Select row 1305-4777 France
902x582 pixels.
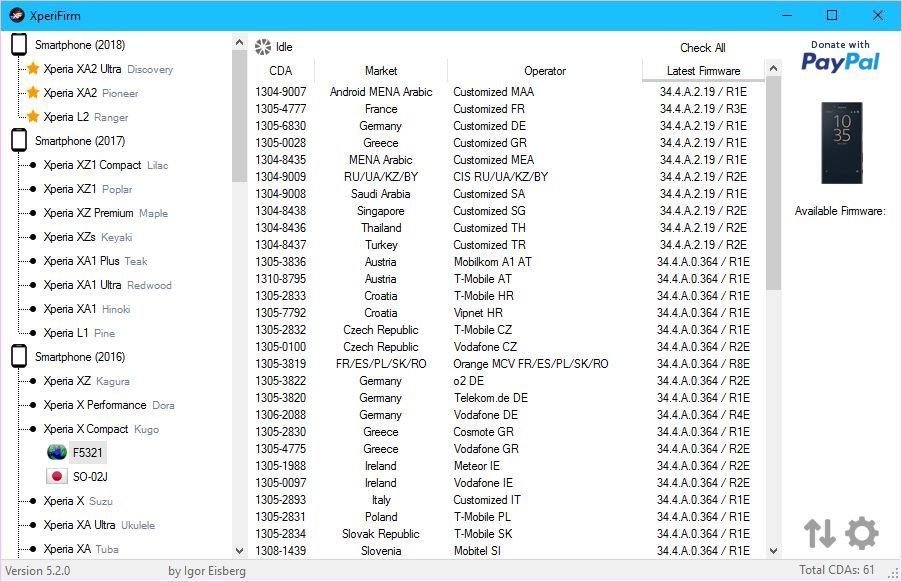click(x=507, y=109)
